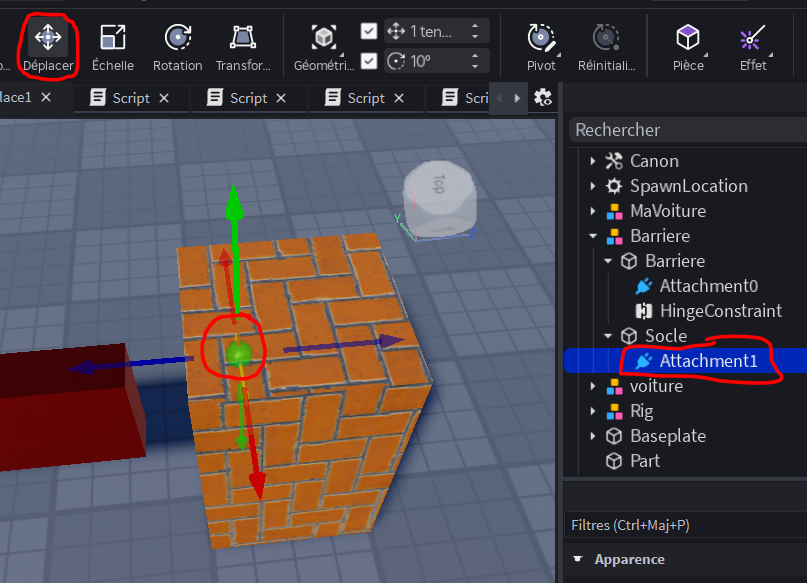Collapse the Apparence properties section
The width and height of the screenshot is (807, 583).
577,559
